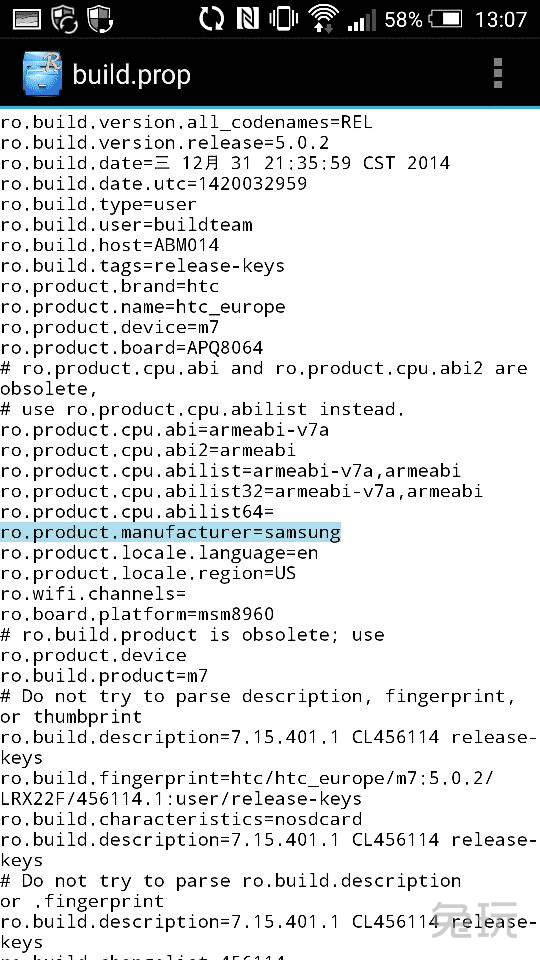Tap the ro.product.locale.region=US line

[148, 573]
